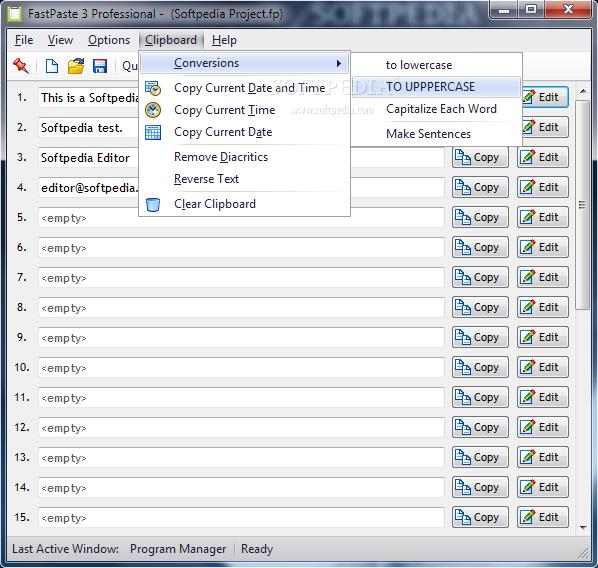
Task: Open the View menu
Action: pos(60,40)
